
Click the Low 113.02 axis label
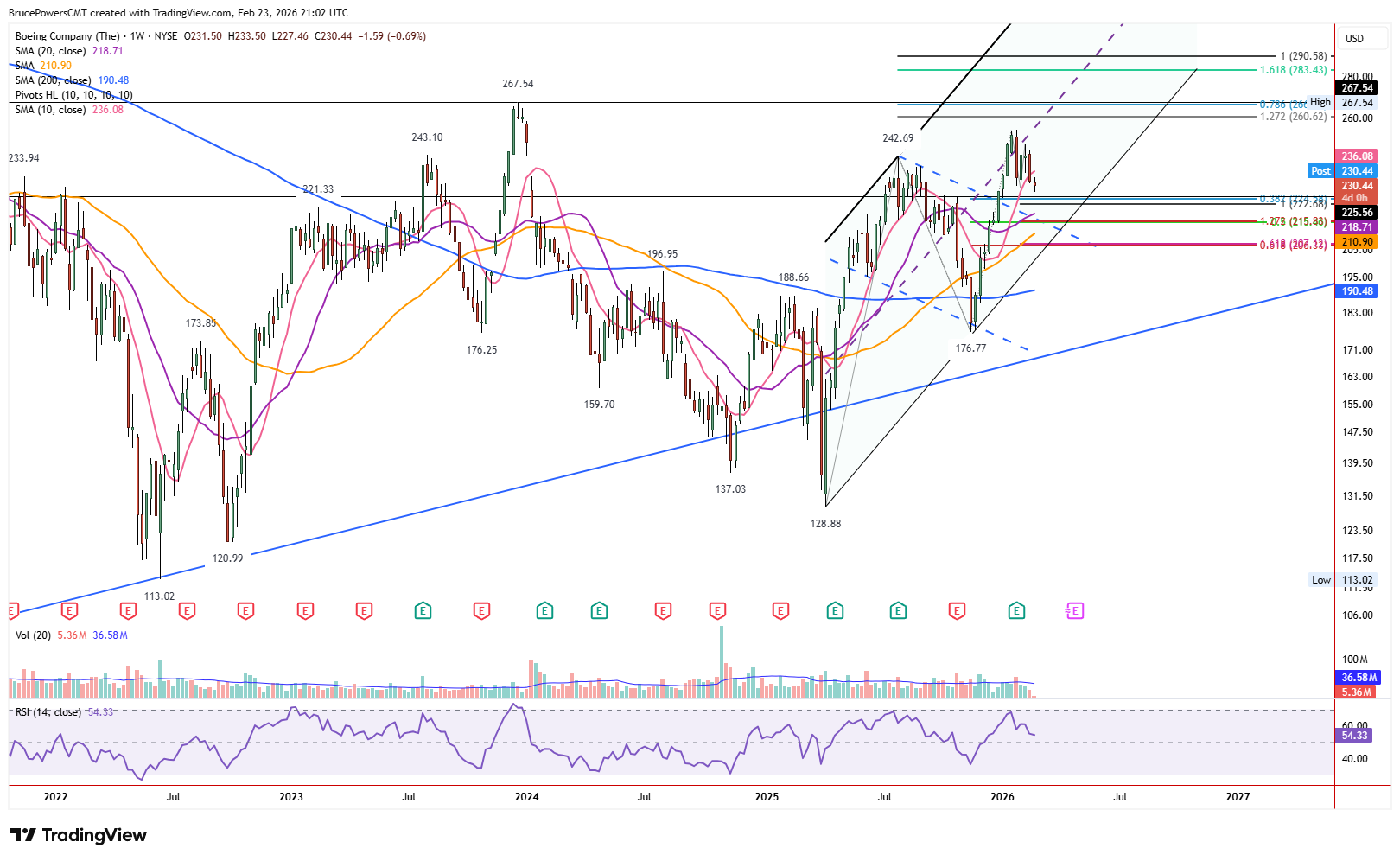(1343, 580)
